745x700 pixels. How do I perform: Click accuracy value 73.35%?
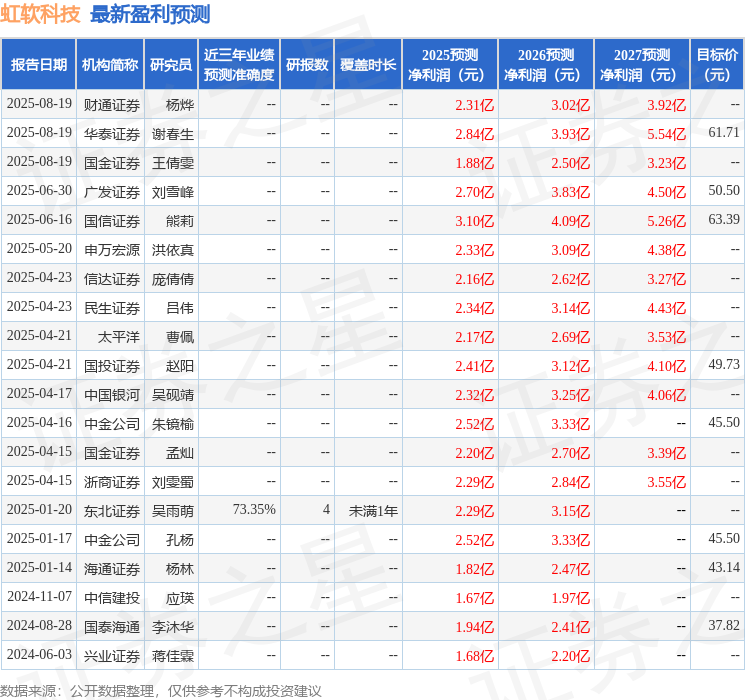(x=254, y=509)
